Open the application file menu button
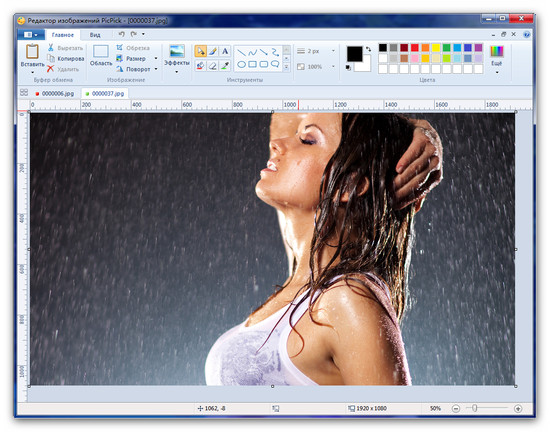This screenshot has width=550, height=432. (x=31, y=35)
